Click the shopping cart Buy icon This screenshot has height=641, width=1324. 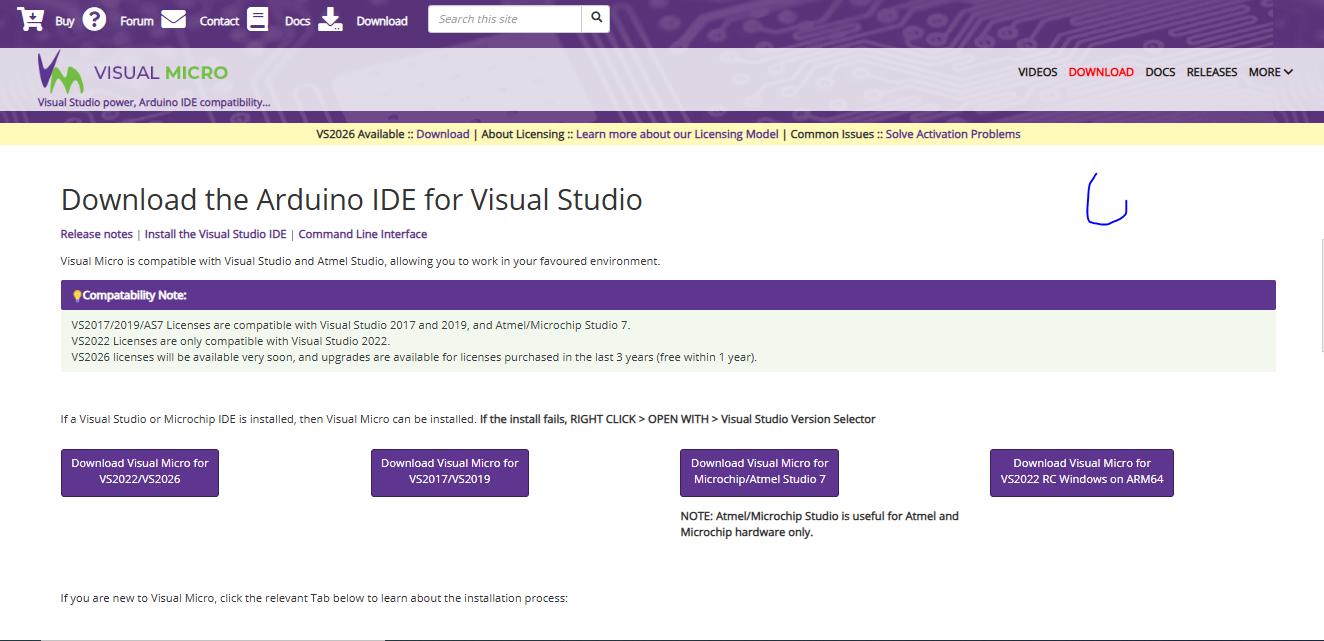coord(31,19)
